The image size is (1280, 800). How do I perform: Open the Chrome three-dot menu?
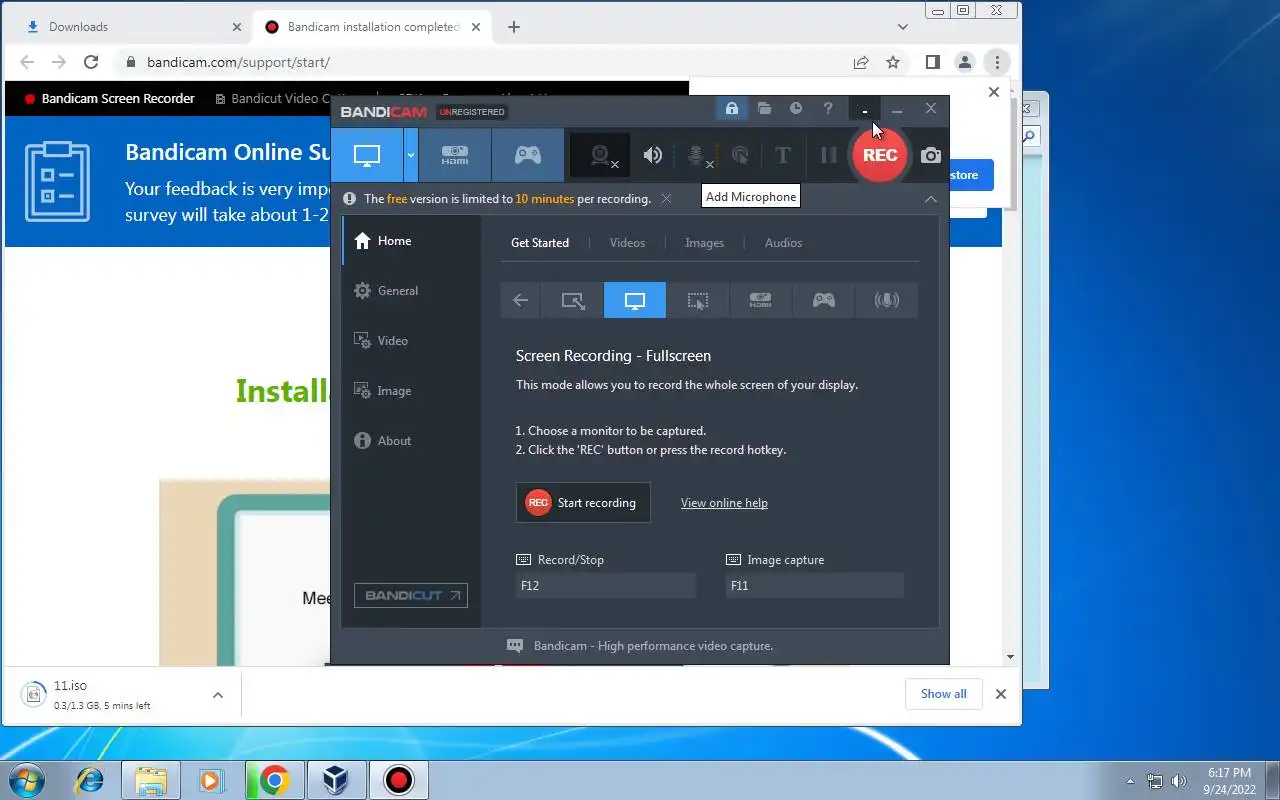pyautogui.click(x=997, y=62)
